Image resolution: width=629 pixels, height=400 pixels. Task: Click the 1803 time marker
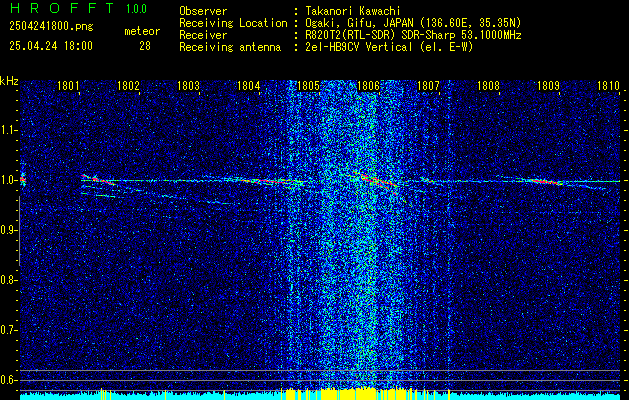point(188,85)
